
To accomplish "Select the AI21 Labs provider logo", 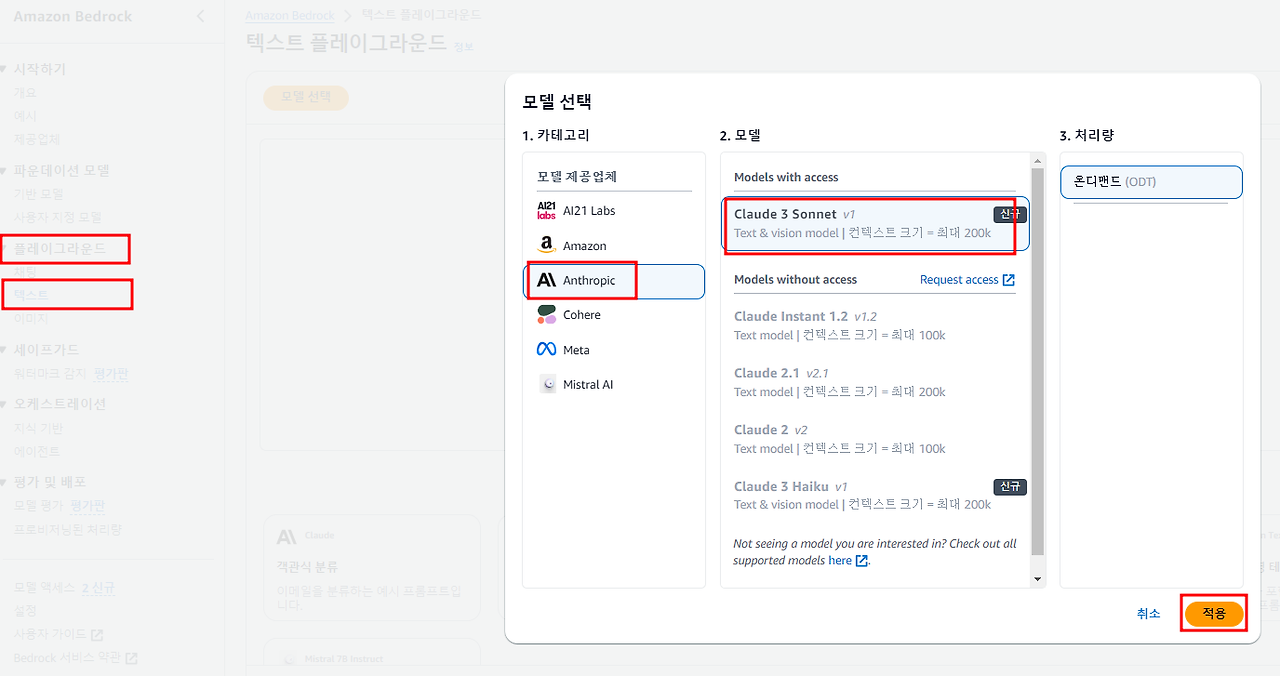I will (x=546, y=210).
